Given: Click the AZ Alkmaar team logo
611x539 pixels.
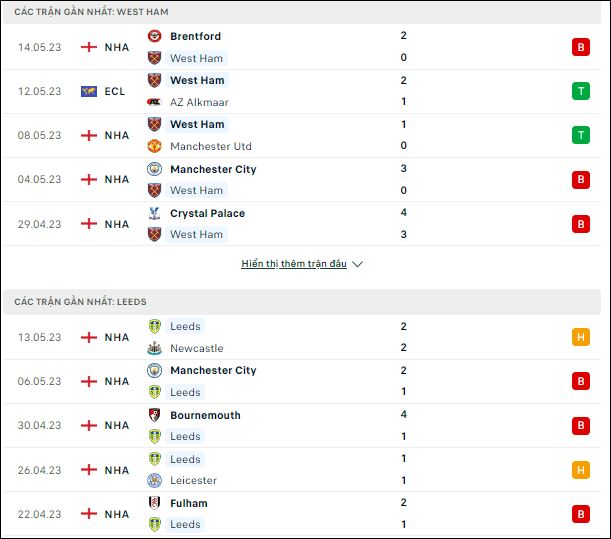Looking at the screenshot, I should coord(154,102).
